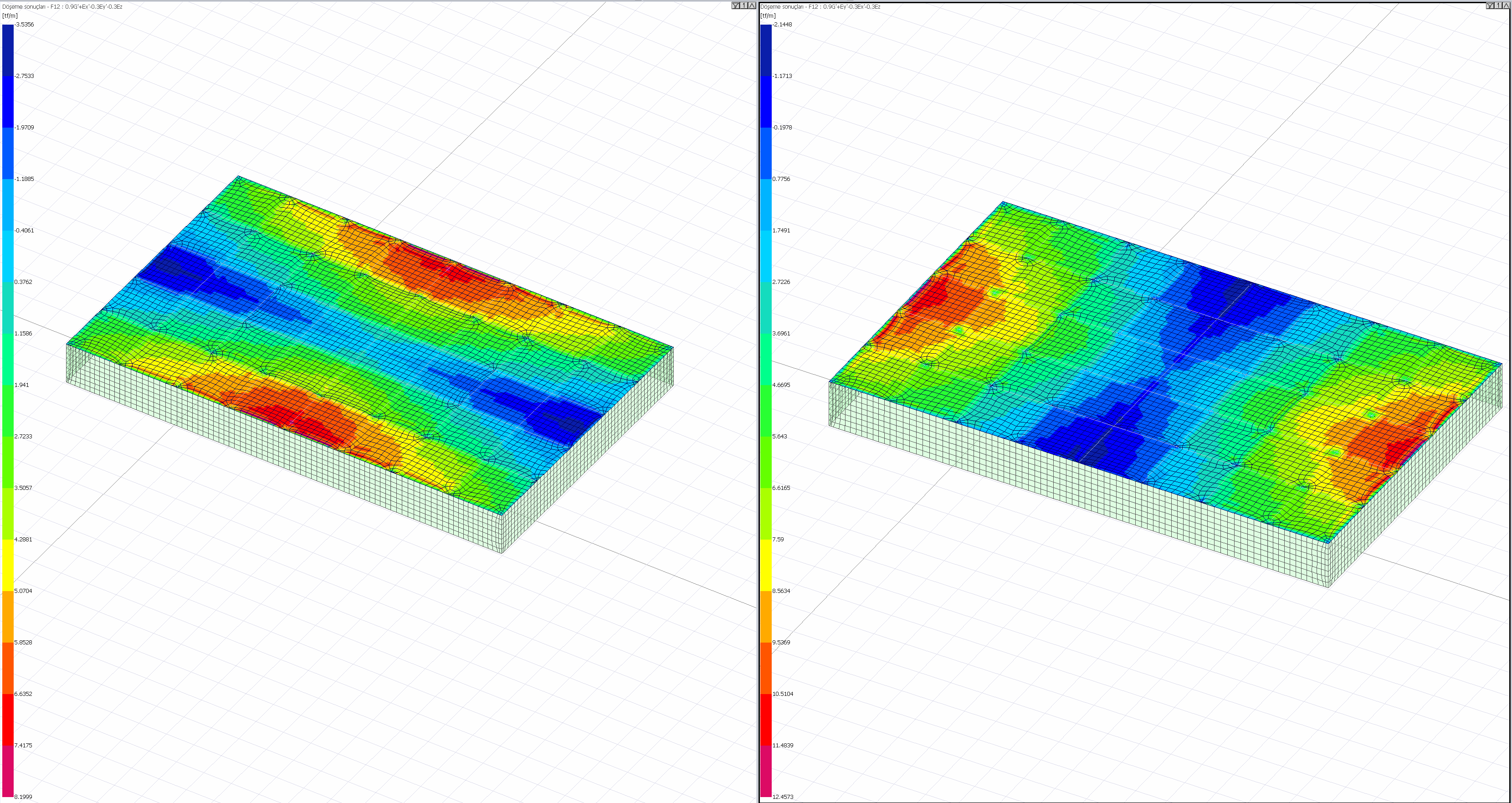The image size is (1512, 803).
Task: Click the filter funnel icon in the left viewport
Action: pyautogui.click(x=735, y=6)
